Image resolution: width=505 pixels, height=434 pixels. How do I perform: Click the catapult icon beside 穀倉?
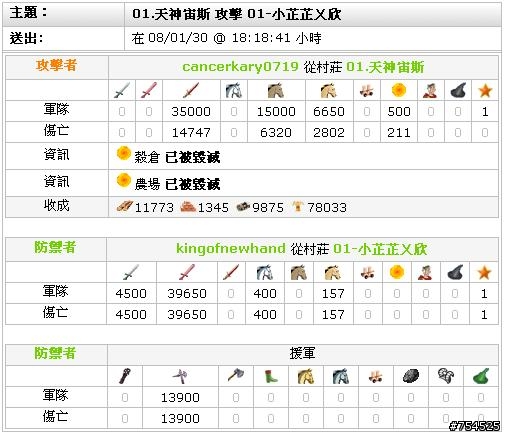[123, 153]
